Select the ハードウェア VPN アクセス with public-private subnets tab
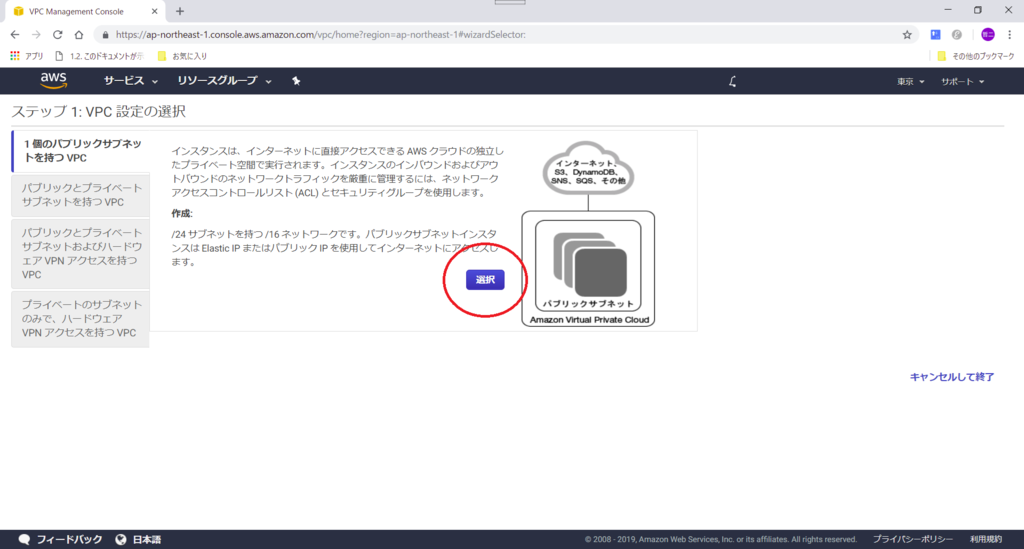 pyautogui.click(x=81, y=253)
